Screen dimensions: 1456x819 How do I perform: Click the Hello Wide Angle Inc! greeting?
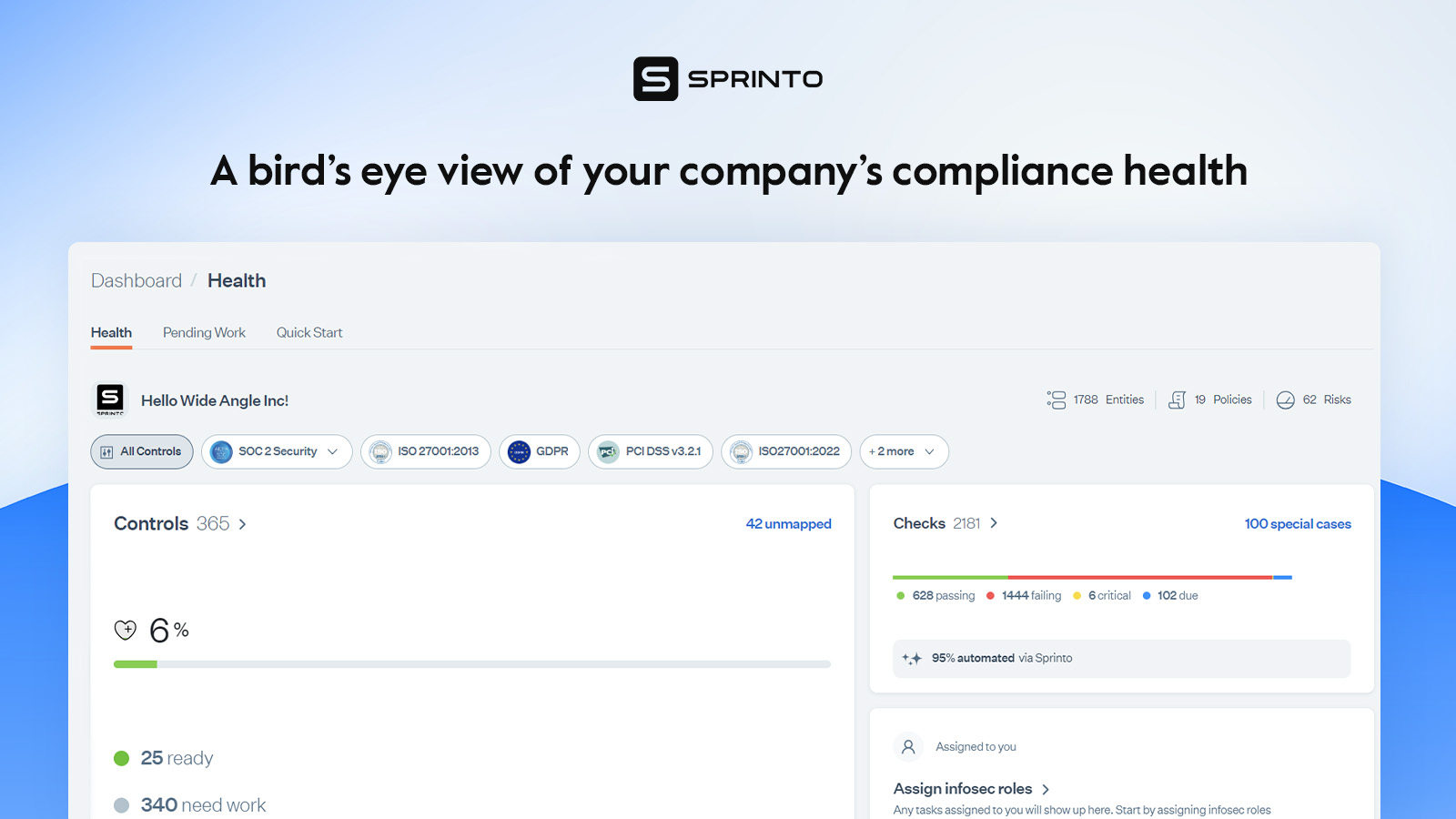[215, 400]
